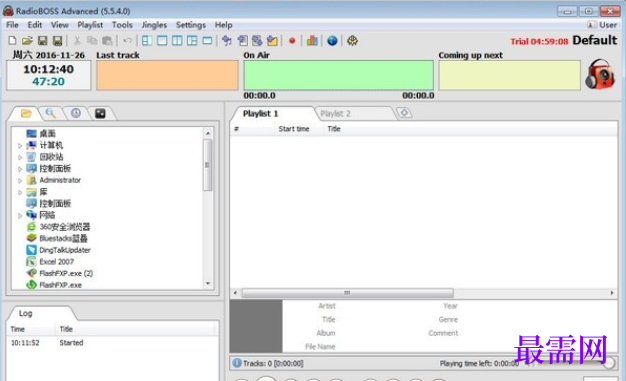Click the file tree scroll down arrow

(208, 284)
